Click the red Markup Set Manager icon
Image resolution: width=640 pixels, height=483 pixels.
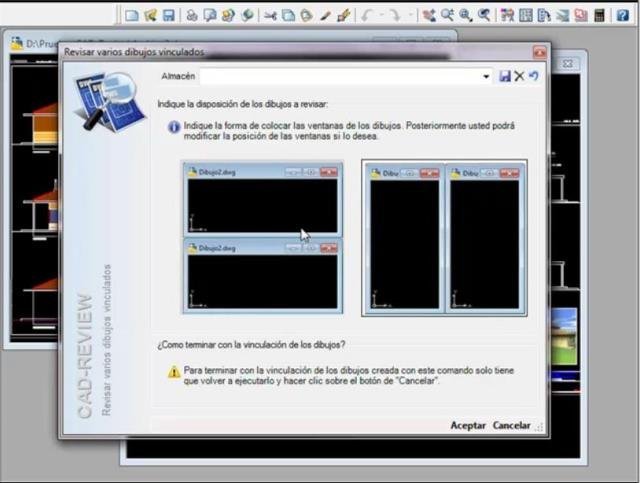pyautogui.click(x=581, y=16)
